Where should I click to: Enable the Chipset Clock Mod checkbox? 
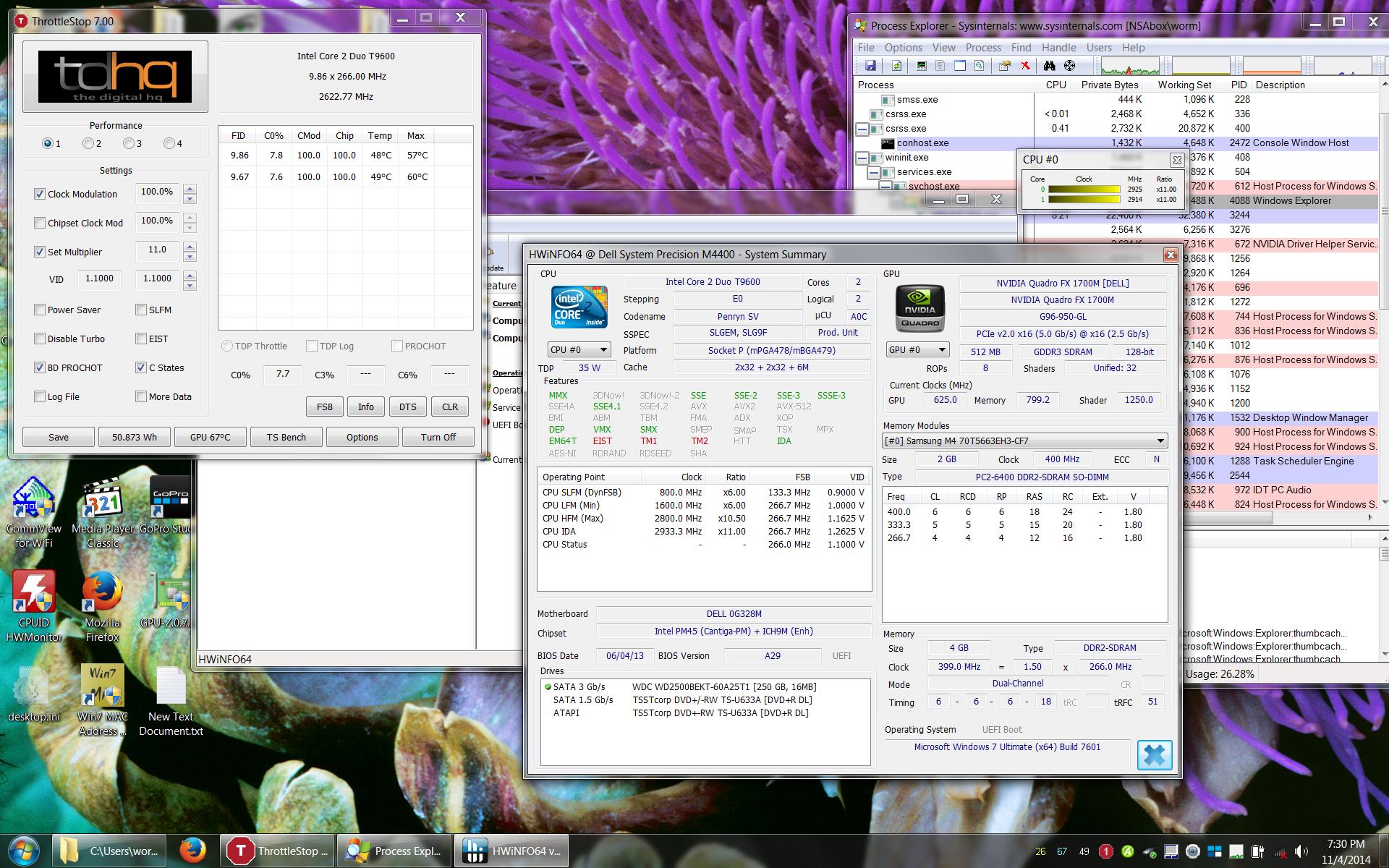(x=40, y=223)
